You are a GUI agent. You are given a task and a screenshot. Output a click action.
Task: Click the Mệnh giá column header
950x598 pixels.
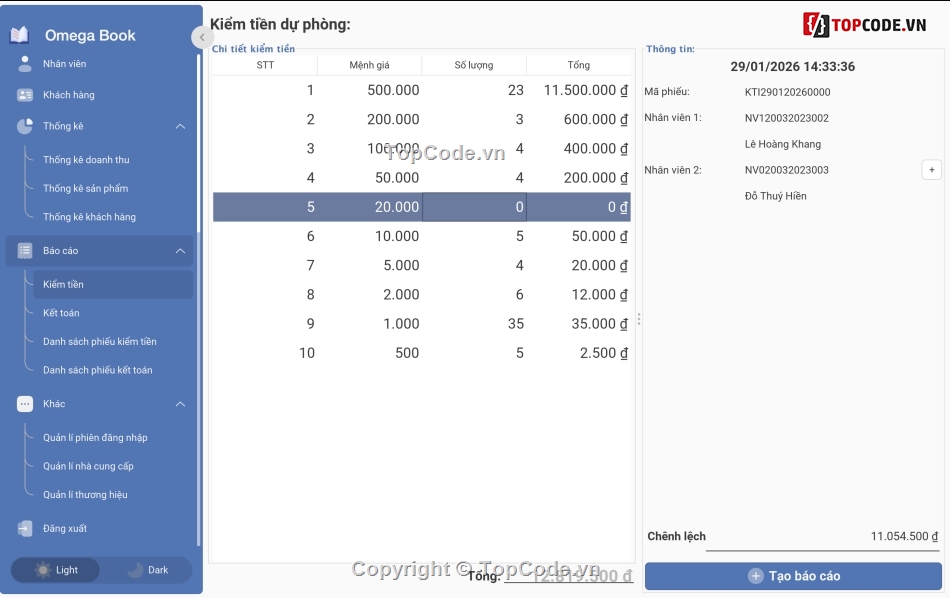370,65
